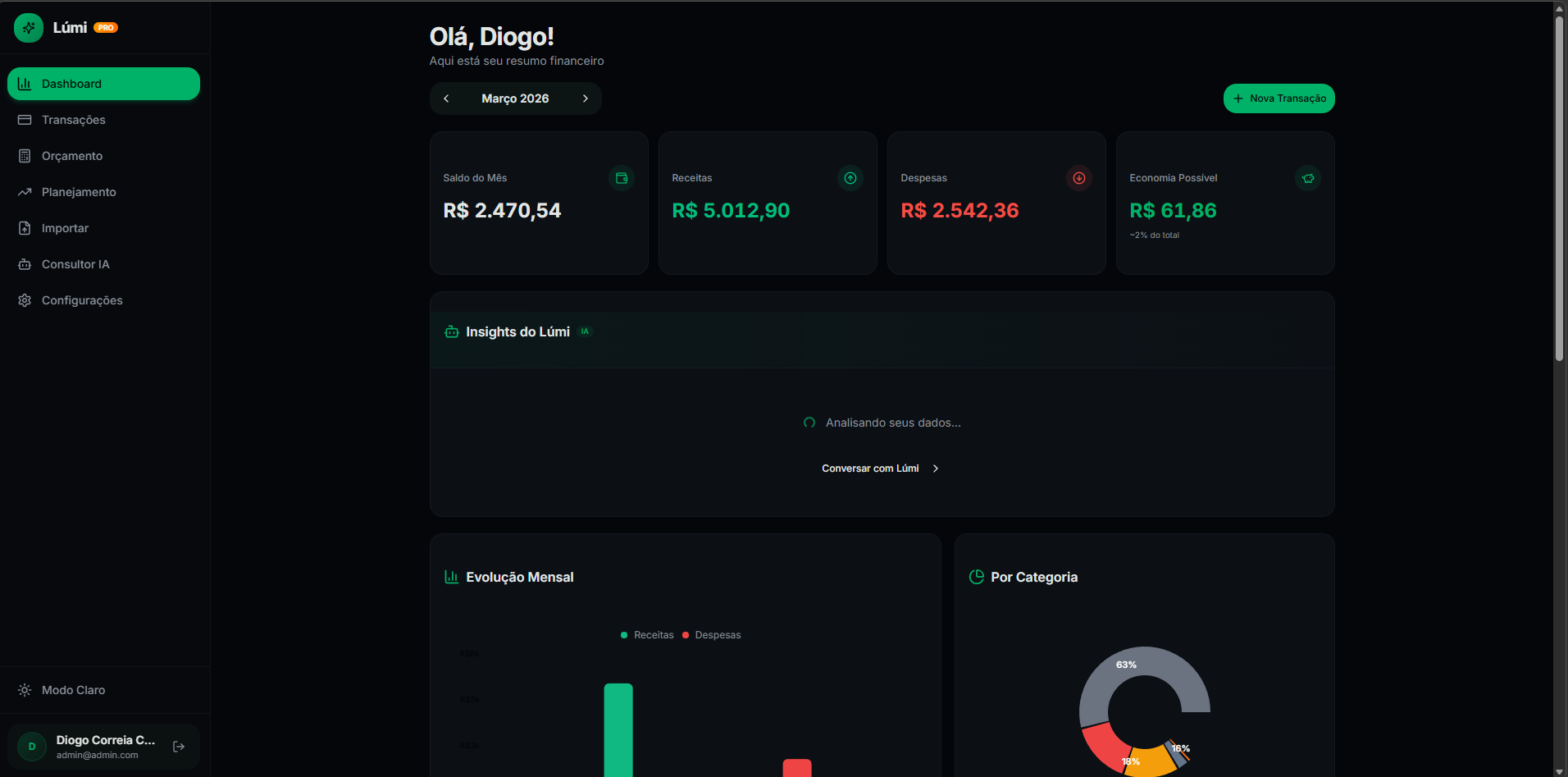
Task: Click the ~2% do total text
Action: [x=1155, y=235]
